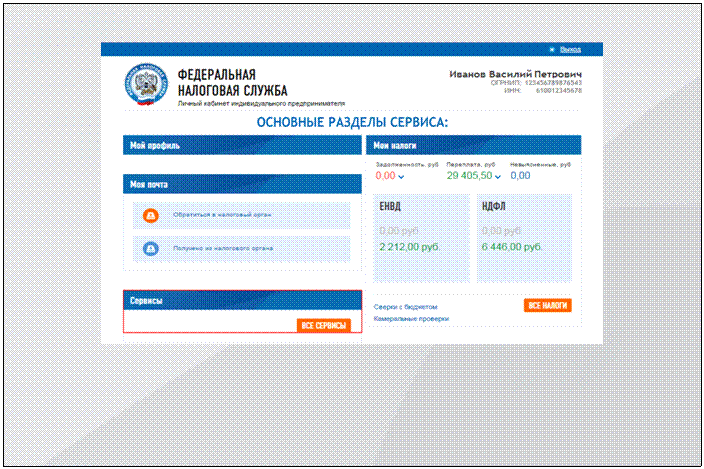704x469 pixels.
Task: Expand the Задолженность 0,00 dropdown arrow
Action: pos(401,177)
